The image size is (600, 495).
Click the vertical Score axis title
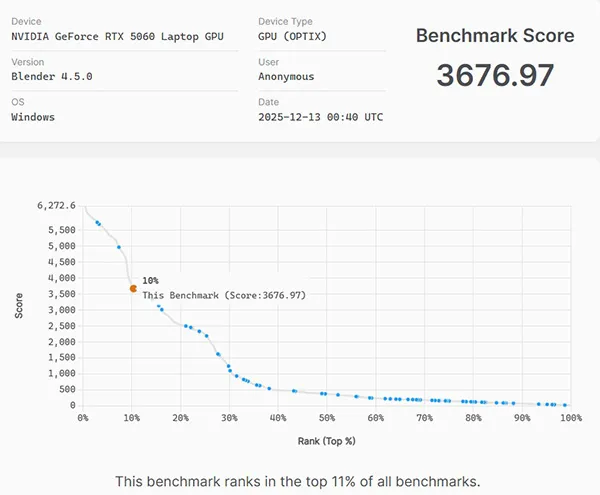click(19, 305)
